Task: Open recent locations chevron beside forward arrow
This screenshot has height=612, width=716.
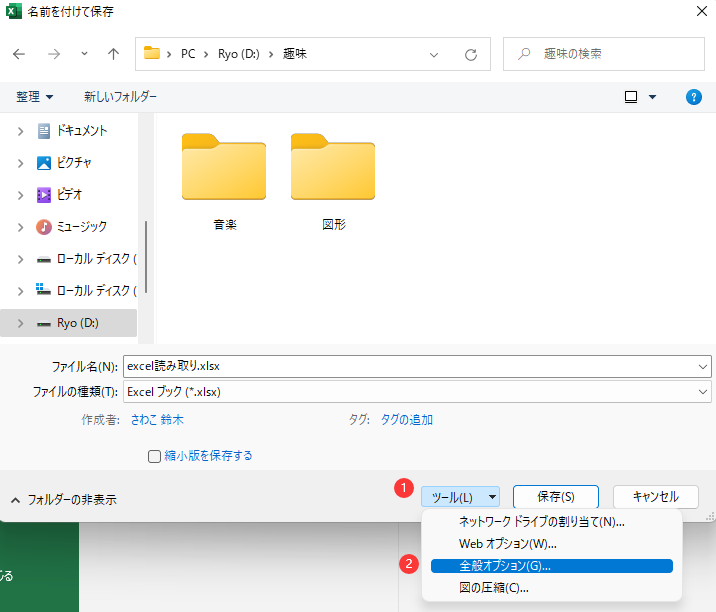Action: 84,53
